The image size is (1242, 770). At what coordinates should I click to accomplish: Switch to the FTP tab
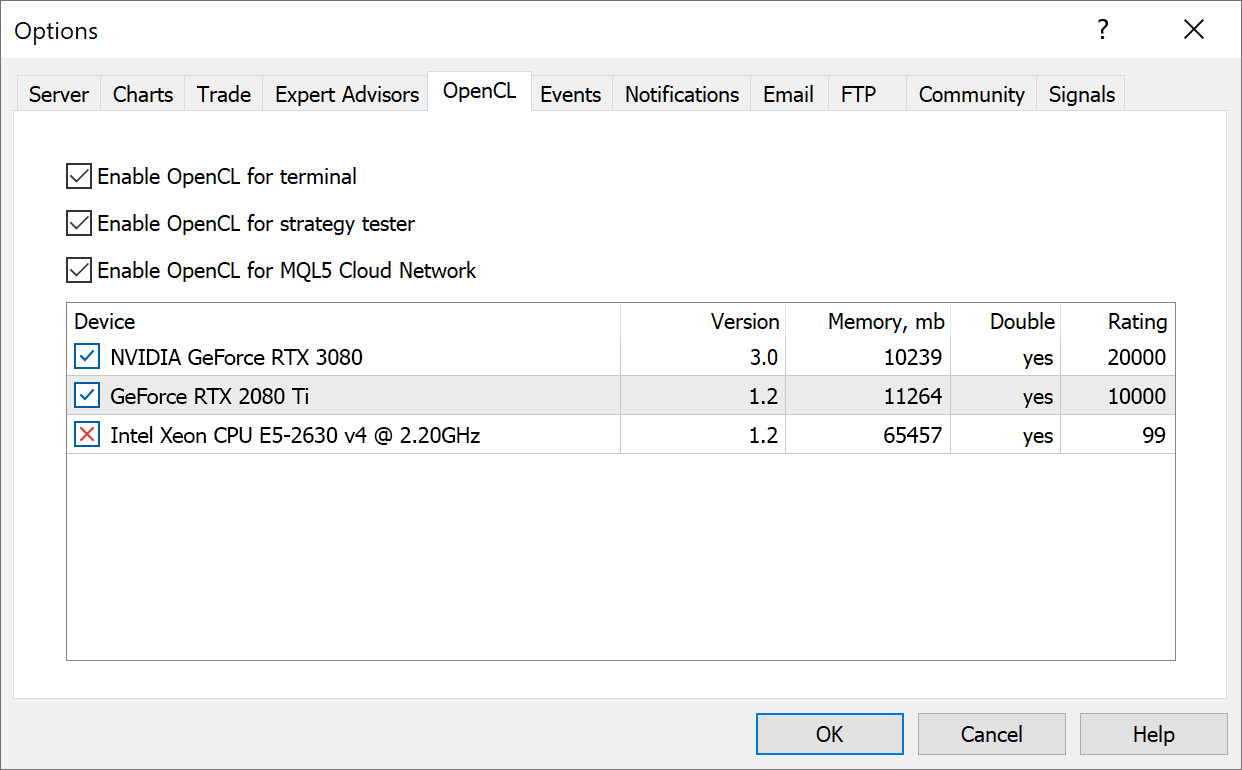click(858, 94)
